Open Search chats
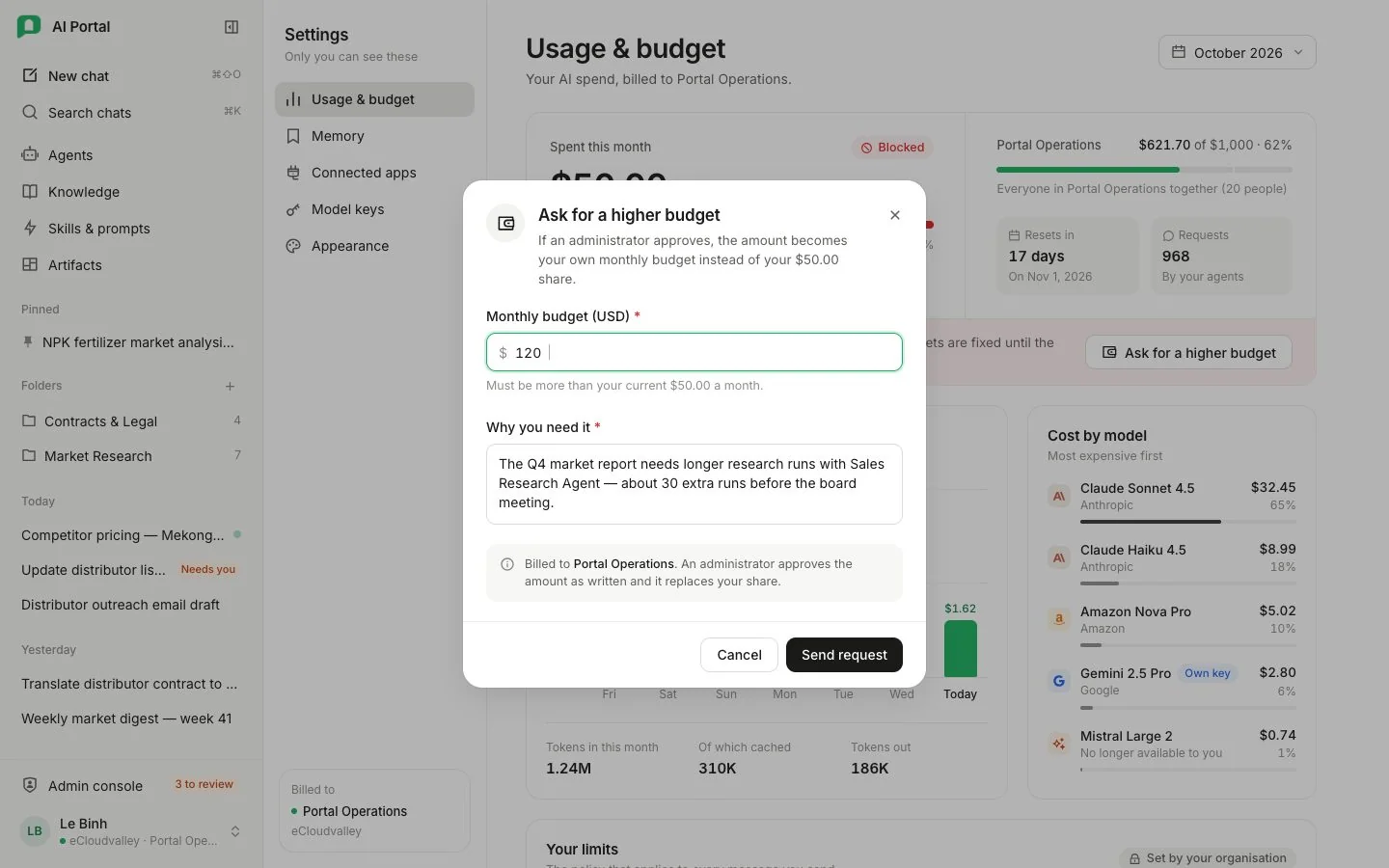This screenshot has height=868, width=1389. [131, 113]
